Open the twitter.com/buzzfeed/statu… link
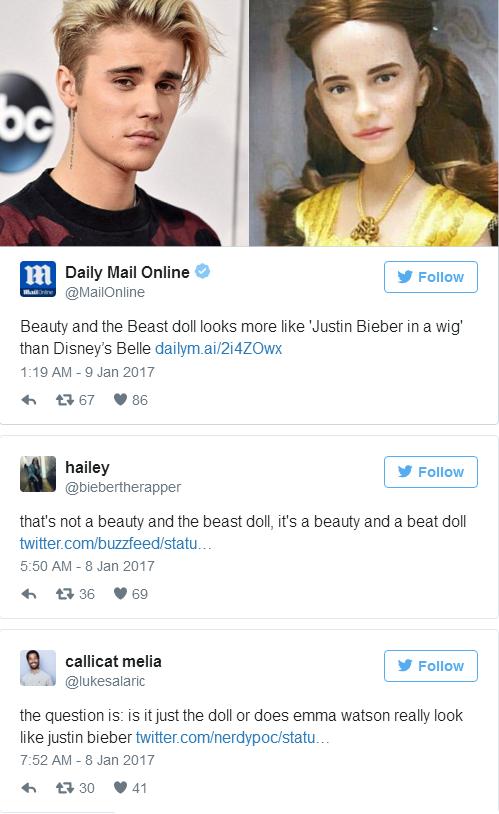499x814 pixels. [x=116, y=543]
